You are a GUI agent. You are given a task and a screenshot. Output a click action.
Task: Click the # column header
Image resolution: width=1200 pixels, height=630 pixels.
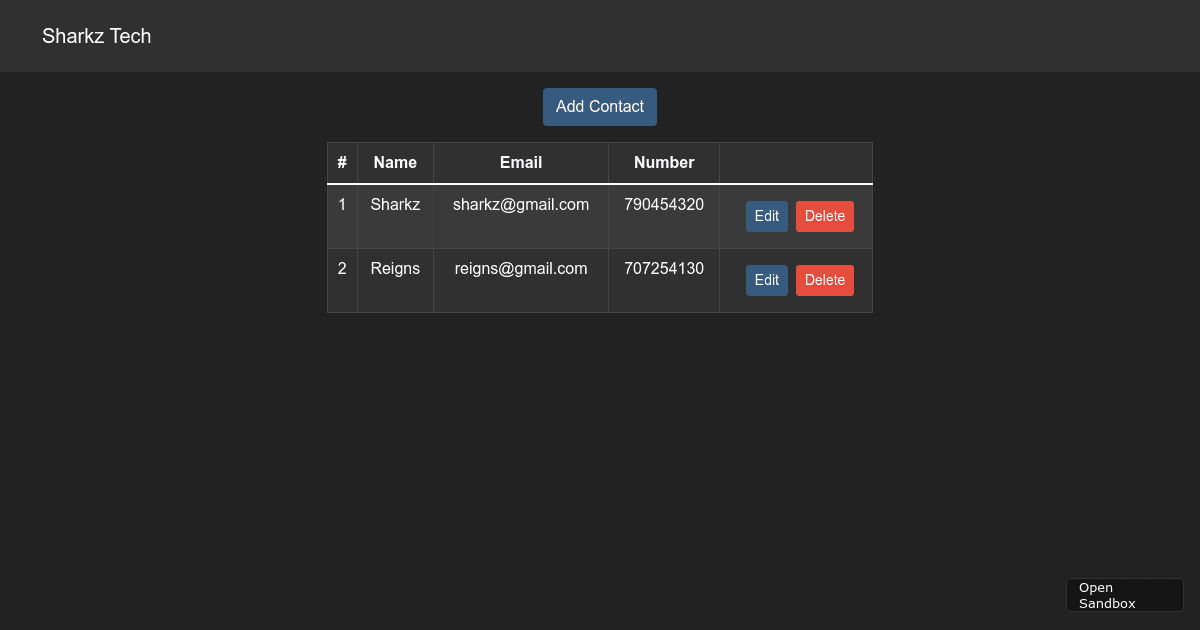(x=342, y=162)
